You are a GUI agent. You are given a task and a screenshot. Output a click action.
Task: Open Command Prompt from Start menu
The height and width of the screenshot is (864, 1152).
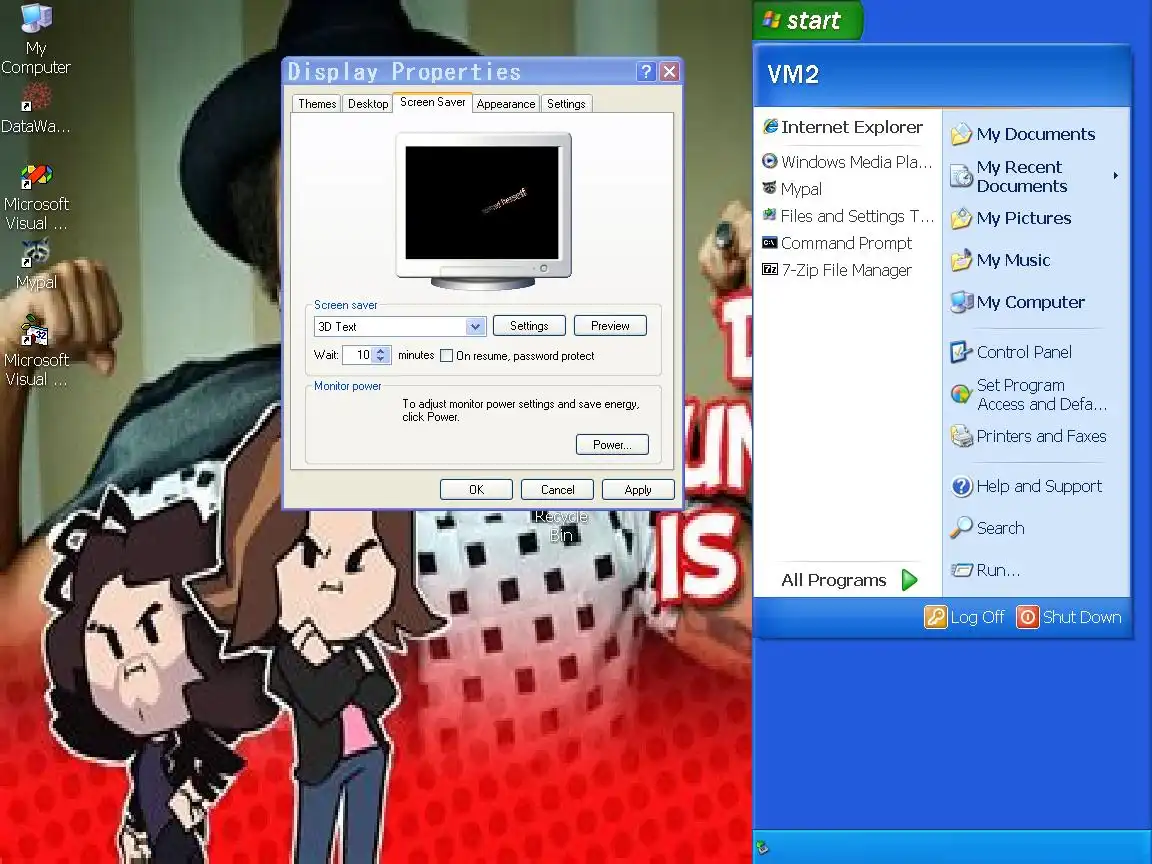(x=837, y=243)
